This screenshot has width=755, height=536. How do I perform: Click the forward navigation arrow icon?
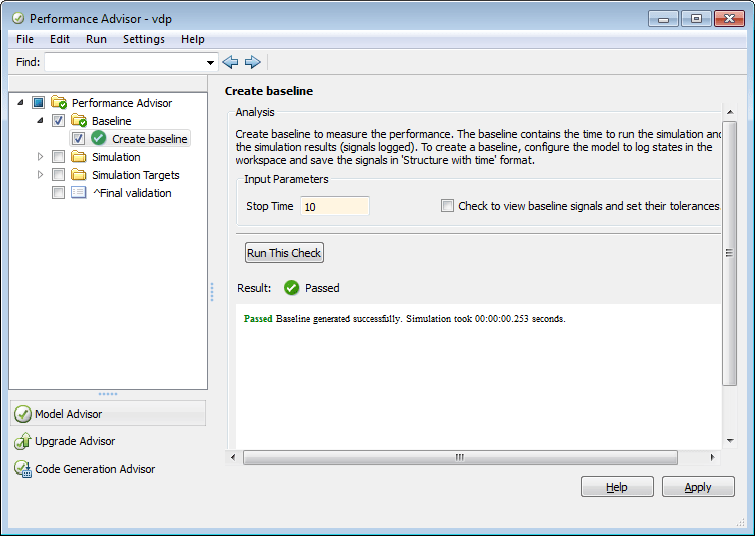point(253,62)
